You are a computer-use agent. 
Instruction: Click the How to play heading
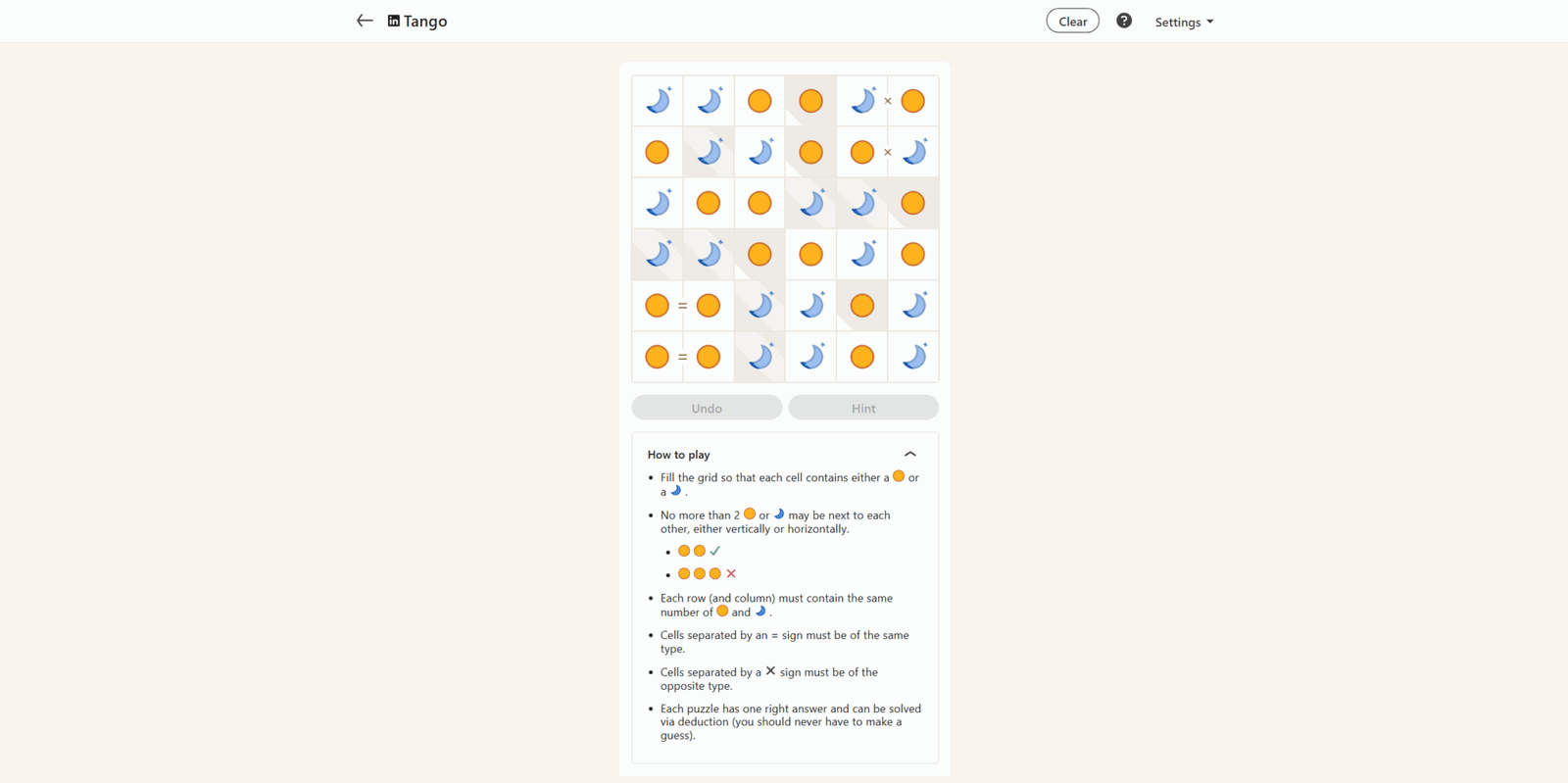tap(678, 455)
